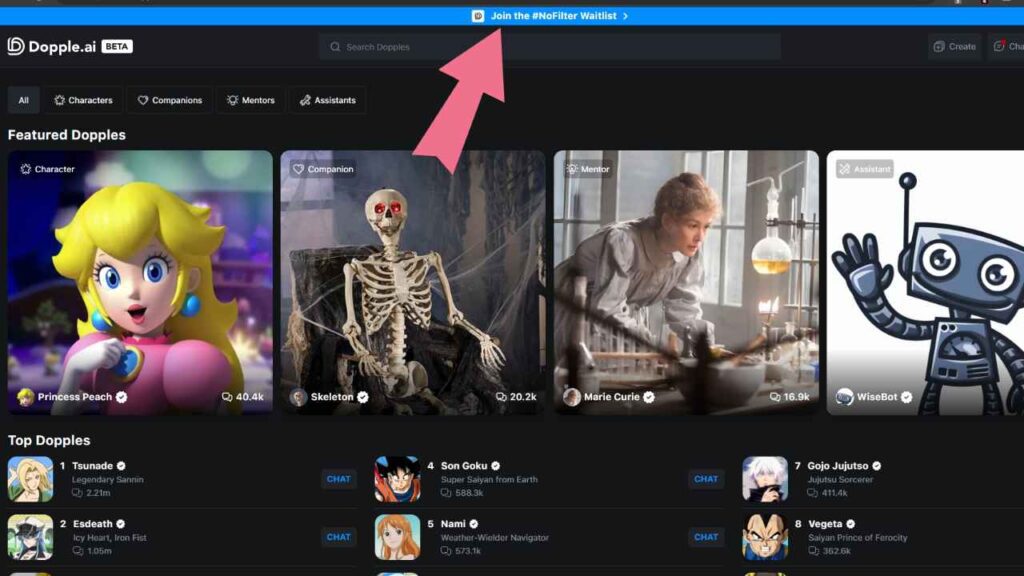Open Esdeath avatar thumbnail
Screen dimensions: 1024x576
[30, 537]
